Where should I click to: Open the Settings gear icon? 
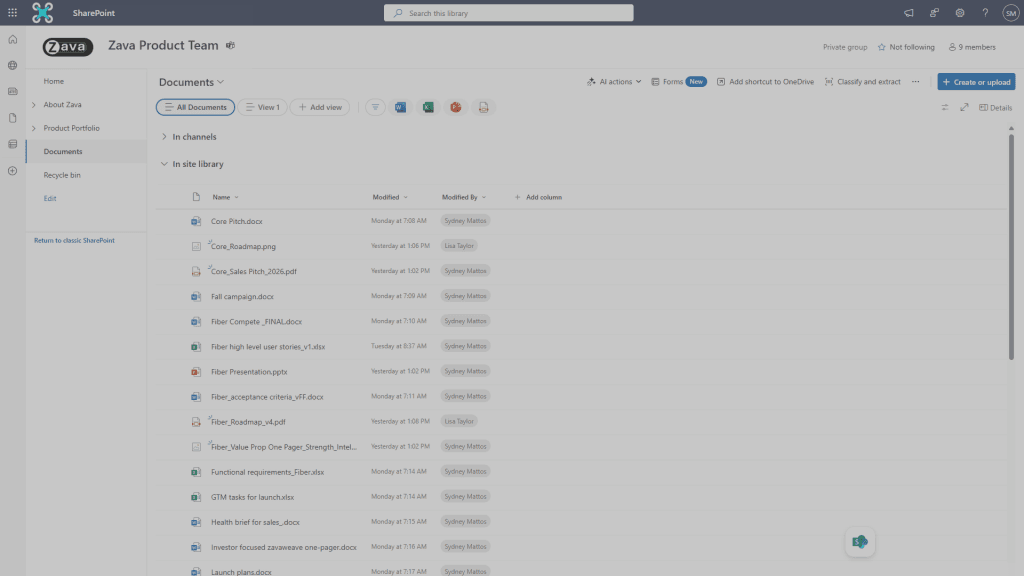[960, 12]
